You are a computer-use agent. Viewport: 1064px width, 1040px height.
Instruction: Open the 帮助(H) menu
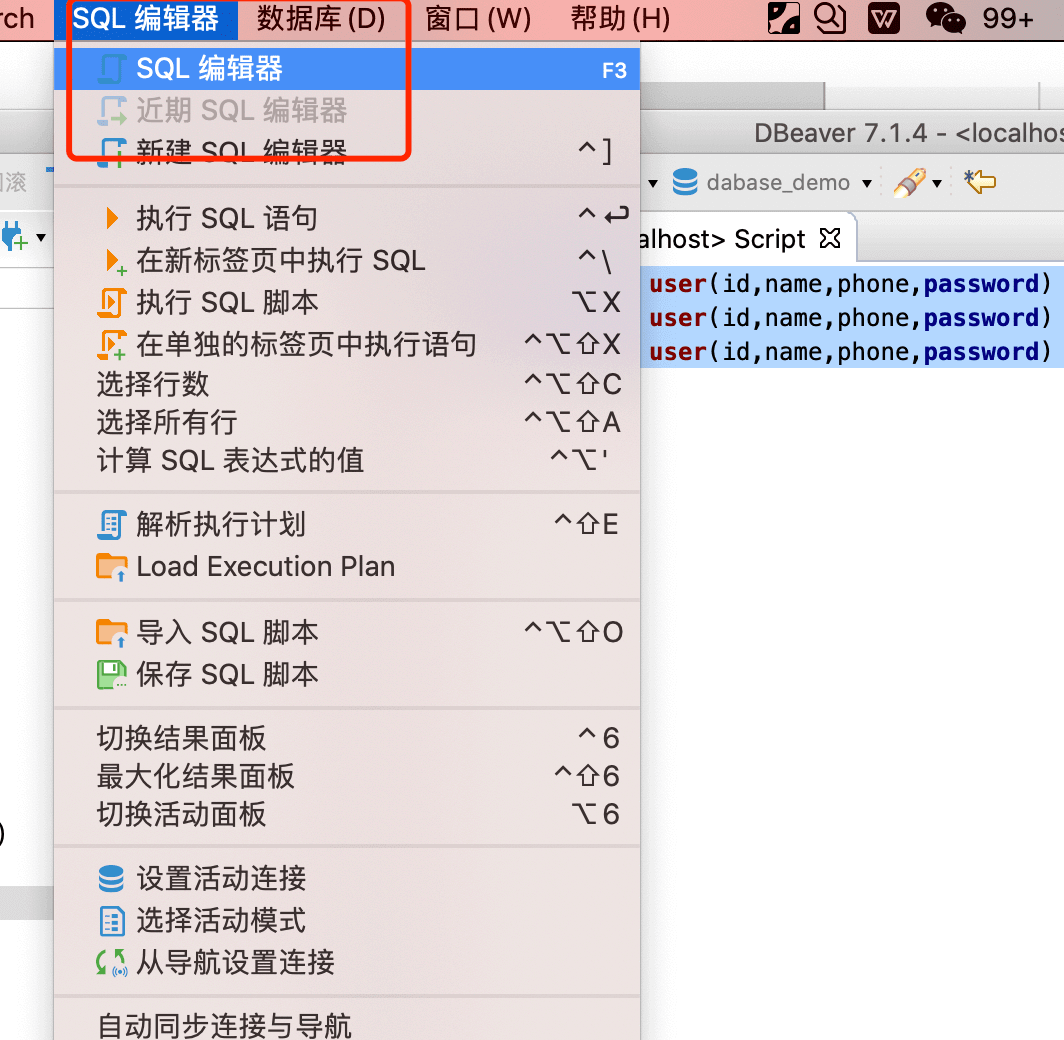pyautogui.click(x=620, y=18)
